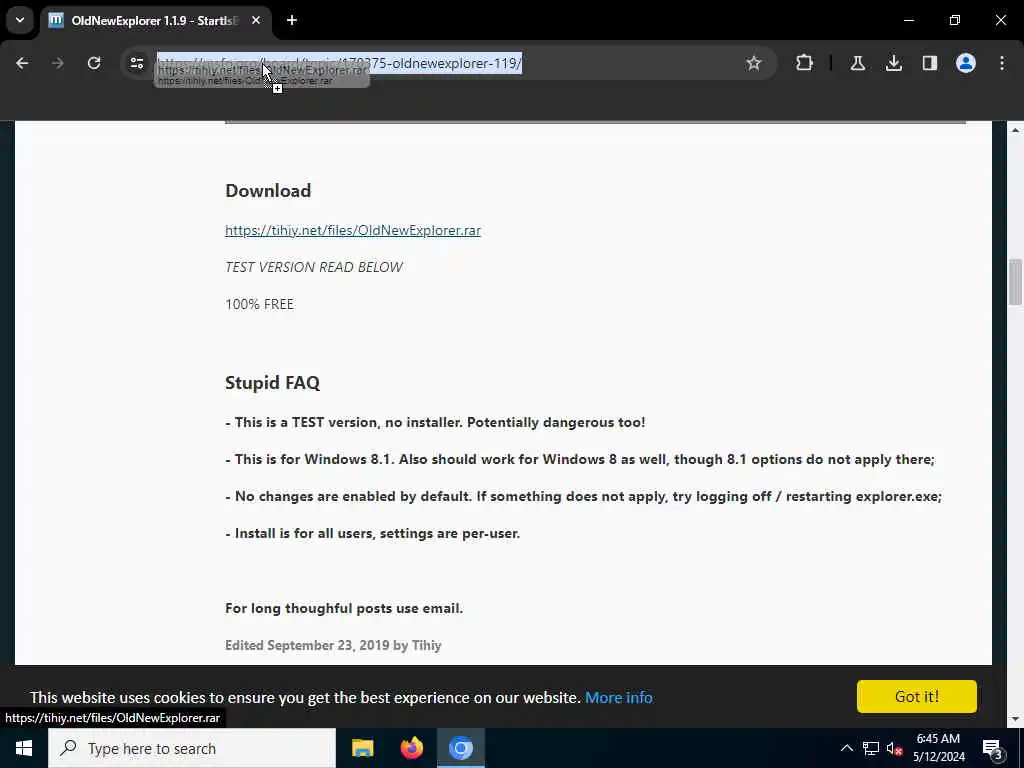Click the taskbar search box
This screenshot has width=1024, height=768.
tap(192, 748)
